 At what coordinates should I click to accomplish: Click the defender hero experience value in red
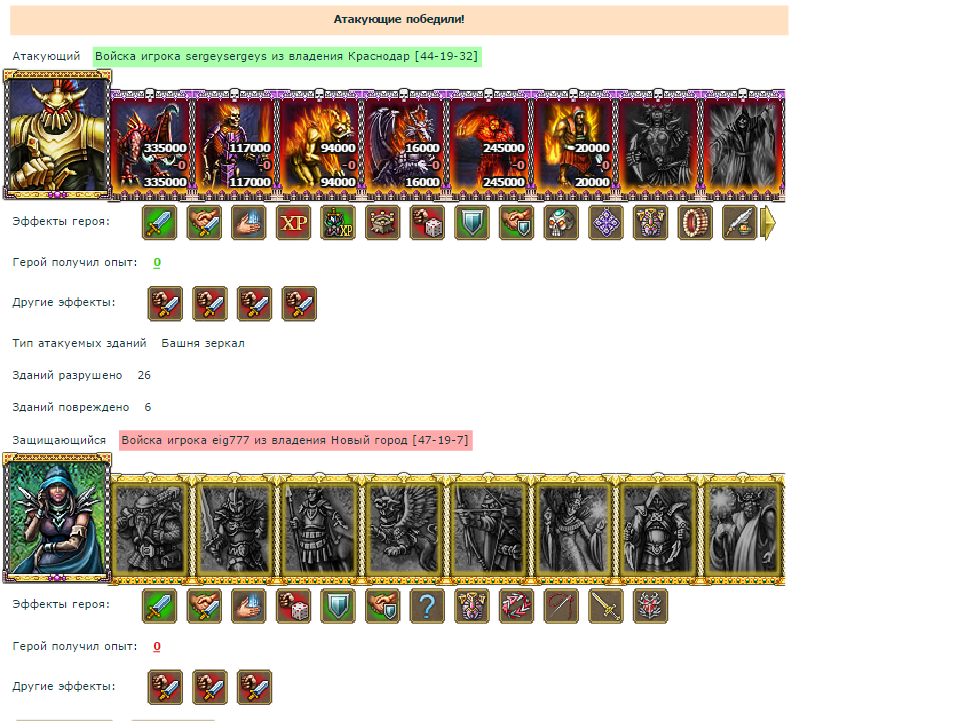[x=157, y=647]
